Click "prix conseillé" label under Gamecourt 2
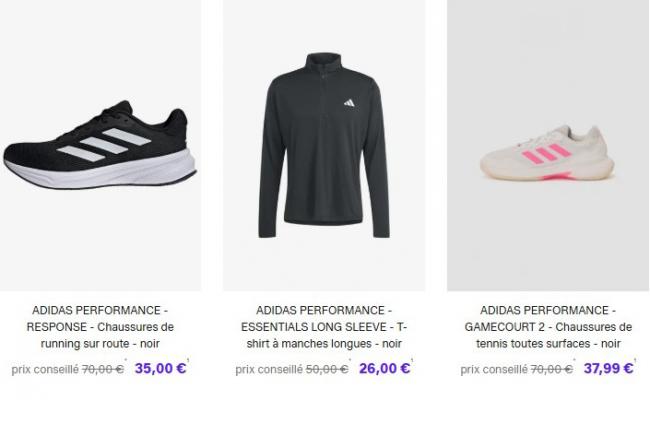 pyautogui.click(x=494, y=370)
